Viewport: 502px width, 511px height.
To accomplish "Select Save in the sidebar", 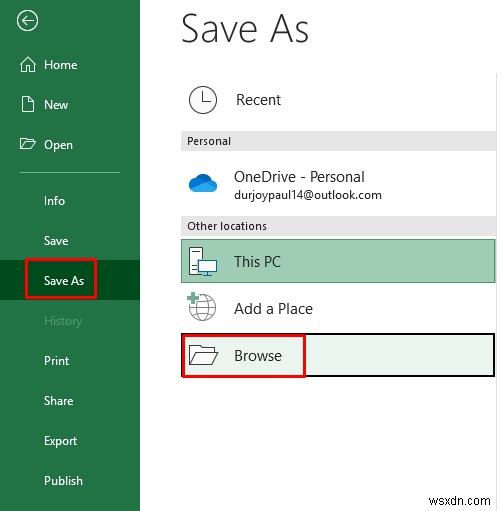I will [x=70, y=241].
